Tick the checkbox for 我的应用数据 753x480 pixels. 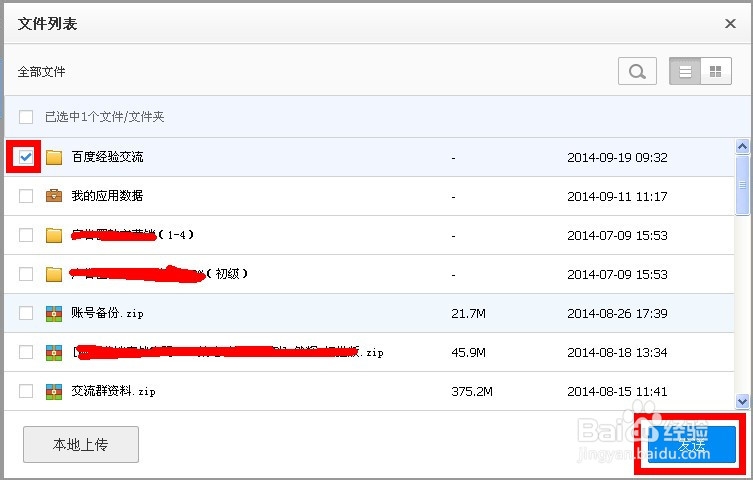coord(26,196)
